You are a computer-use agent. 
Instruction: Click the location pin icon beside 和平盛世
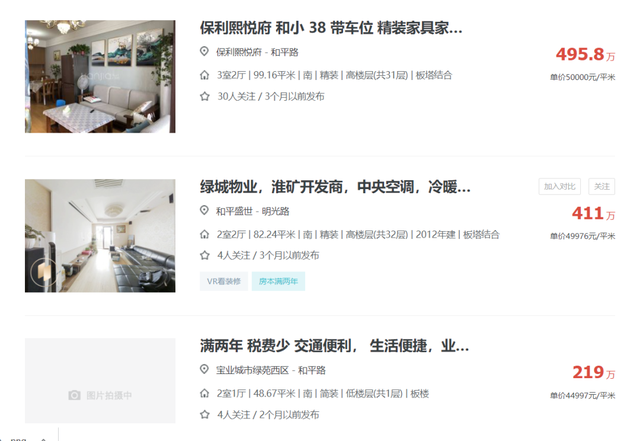[204, 211]
